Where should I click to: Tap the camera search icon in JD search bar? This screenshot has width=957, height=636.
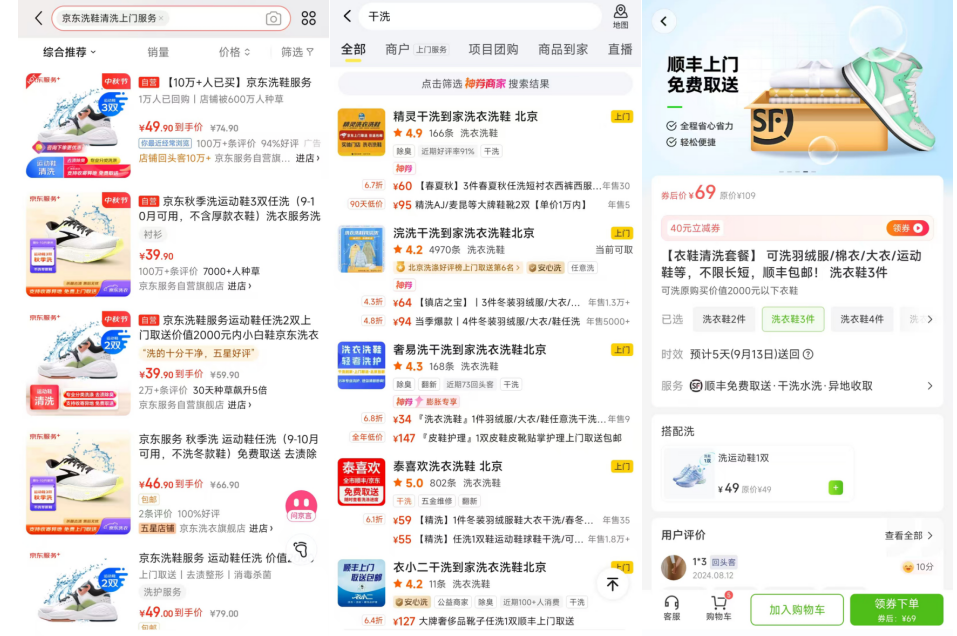click(273, 18)
